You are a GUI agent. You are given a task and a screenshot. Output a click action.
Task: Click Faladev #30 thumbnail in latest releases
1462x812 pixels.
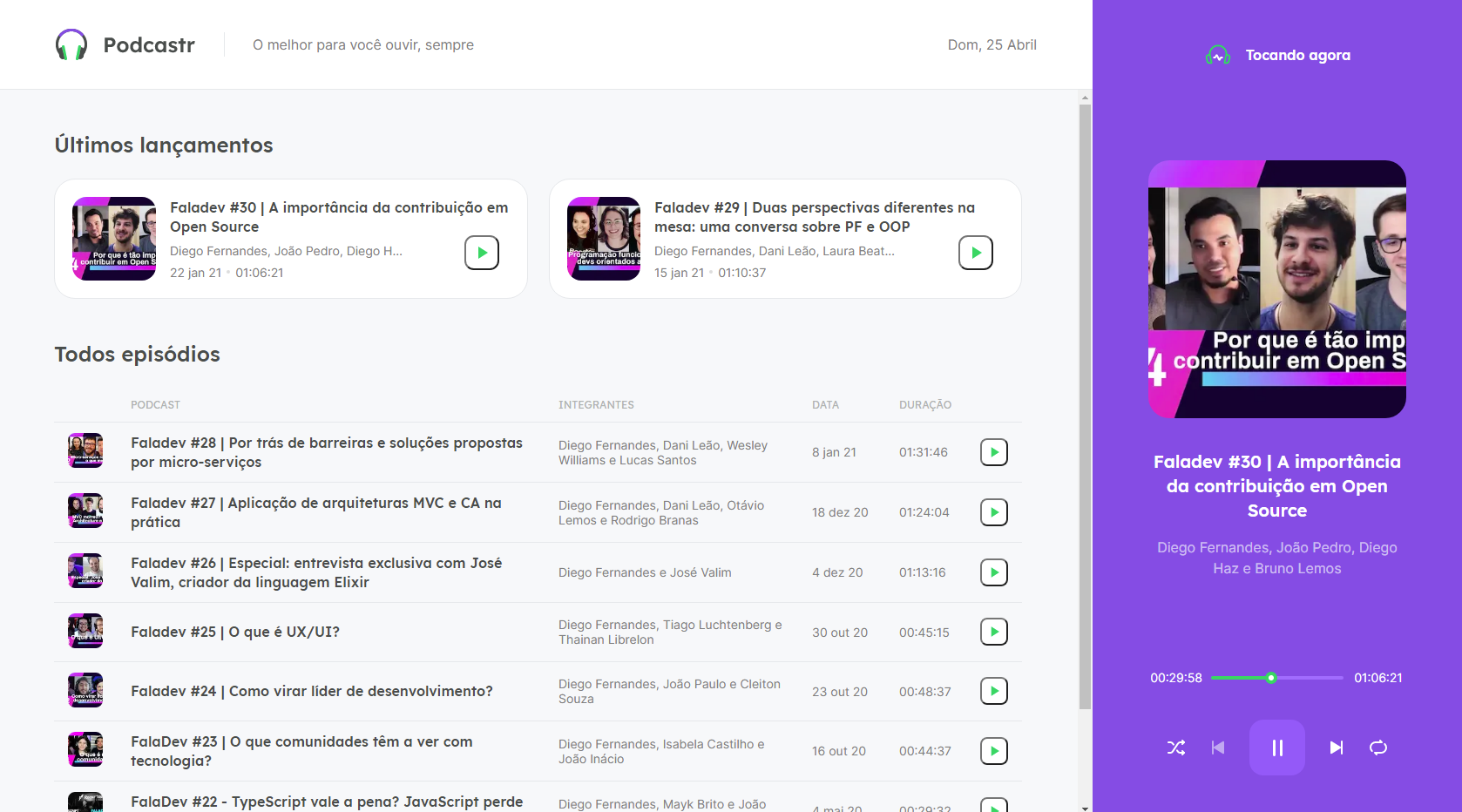point(114,239)
